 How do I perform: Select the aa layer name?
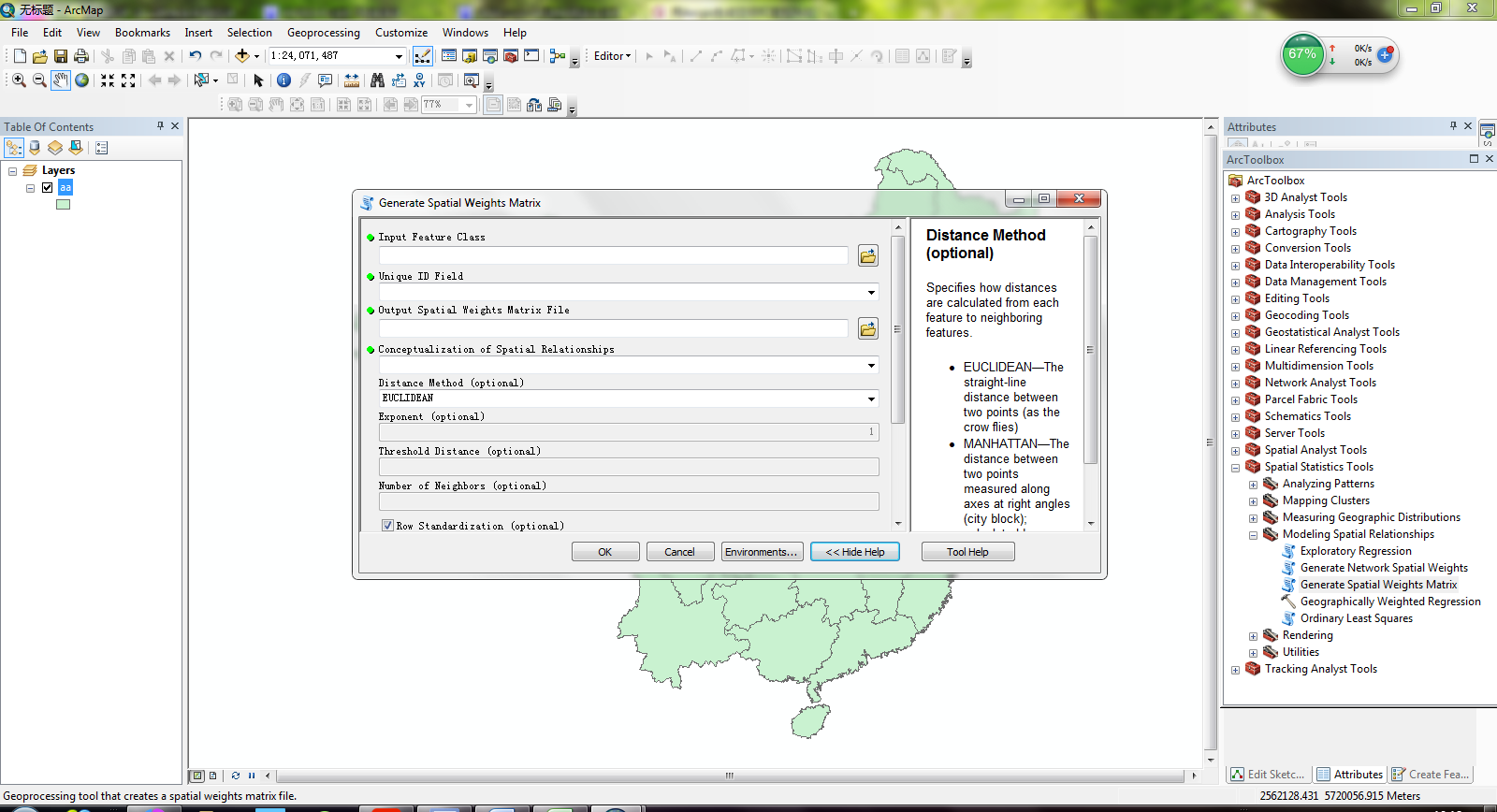[x=65, y=188]
